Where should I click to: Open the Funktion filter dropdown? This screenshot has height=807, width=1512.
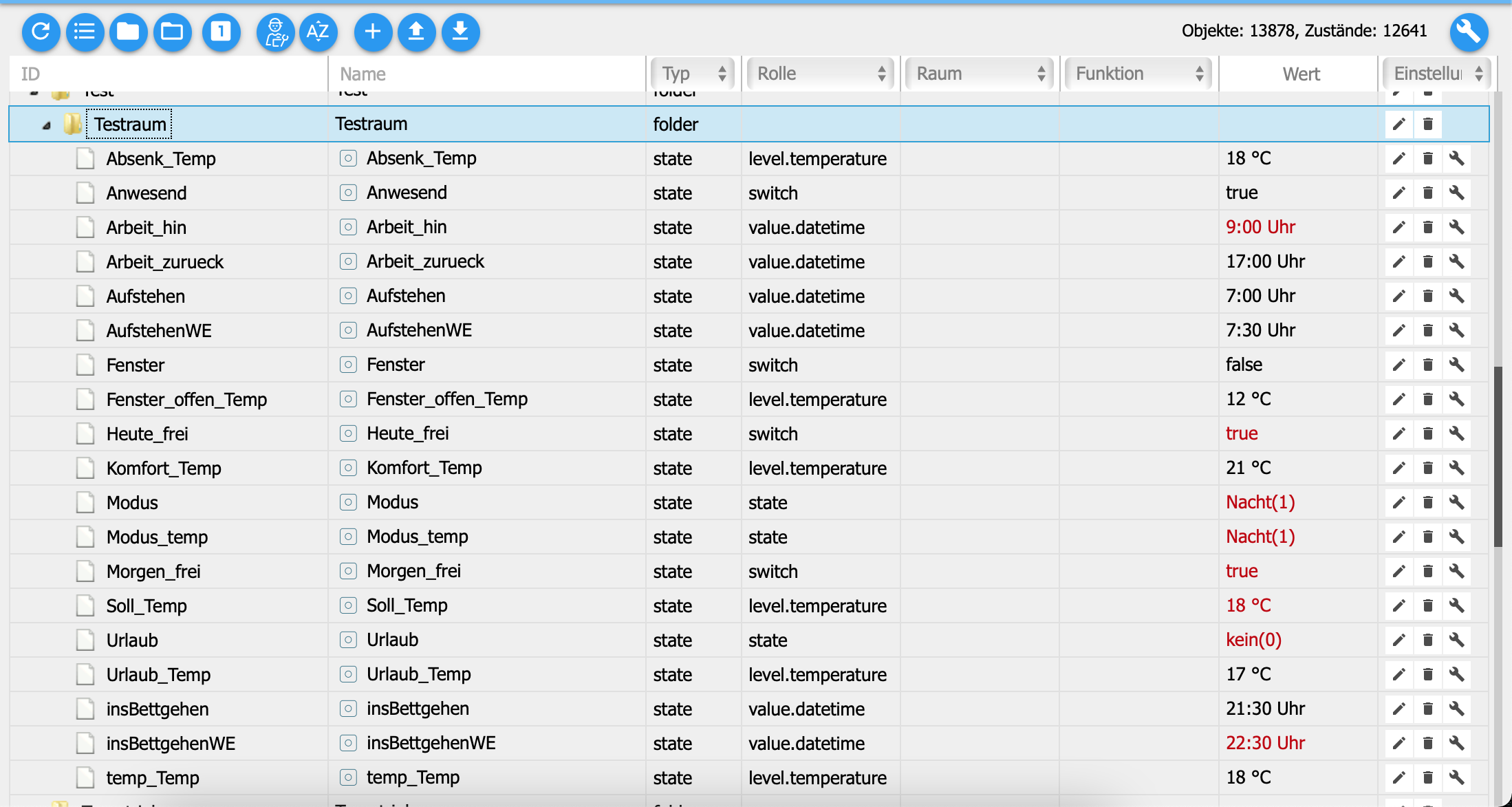point(1138,74)
